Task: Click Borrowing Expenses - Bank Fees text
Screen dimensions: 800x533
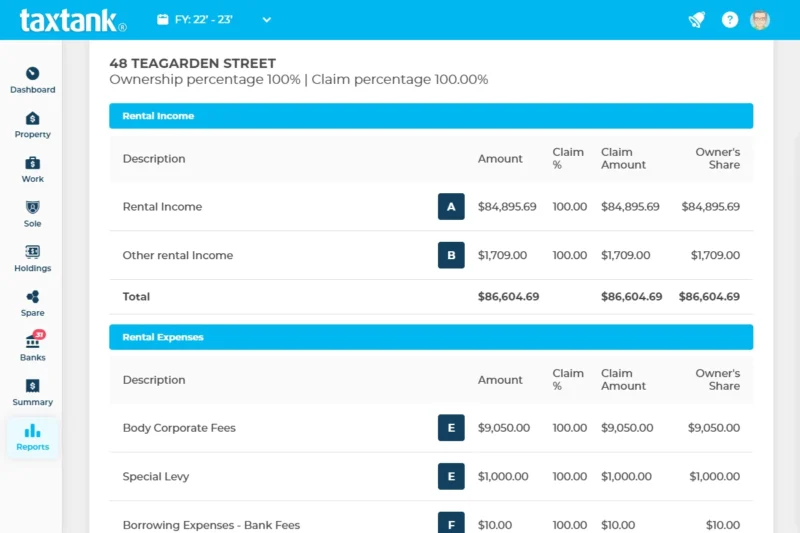Action: click(x=211, y=525)
